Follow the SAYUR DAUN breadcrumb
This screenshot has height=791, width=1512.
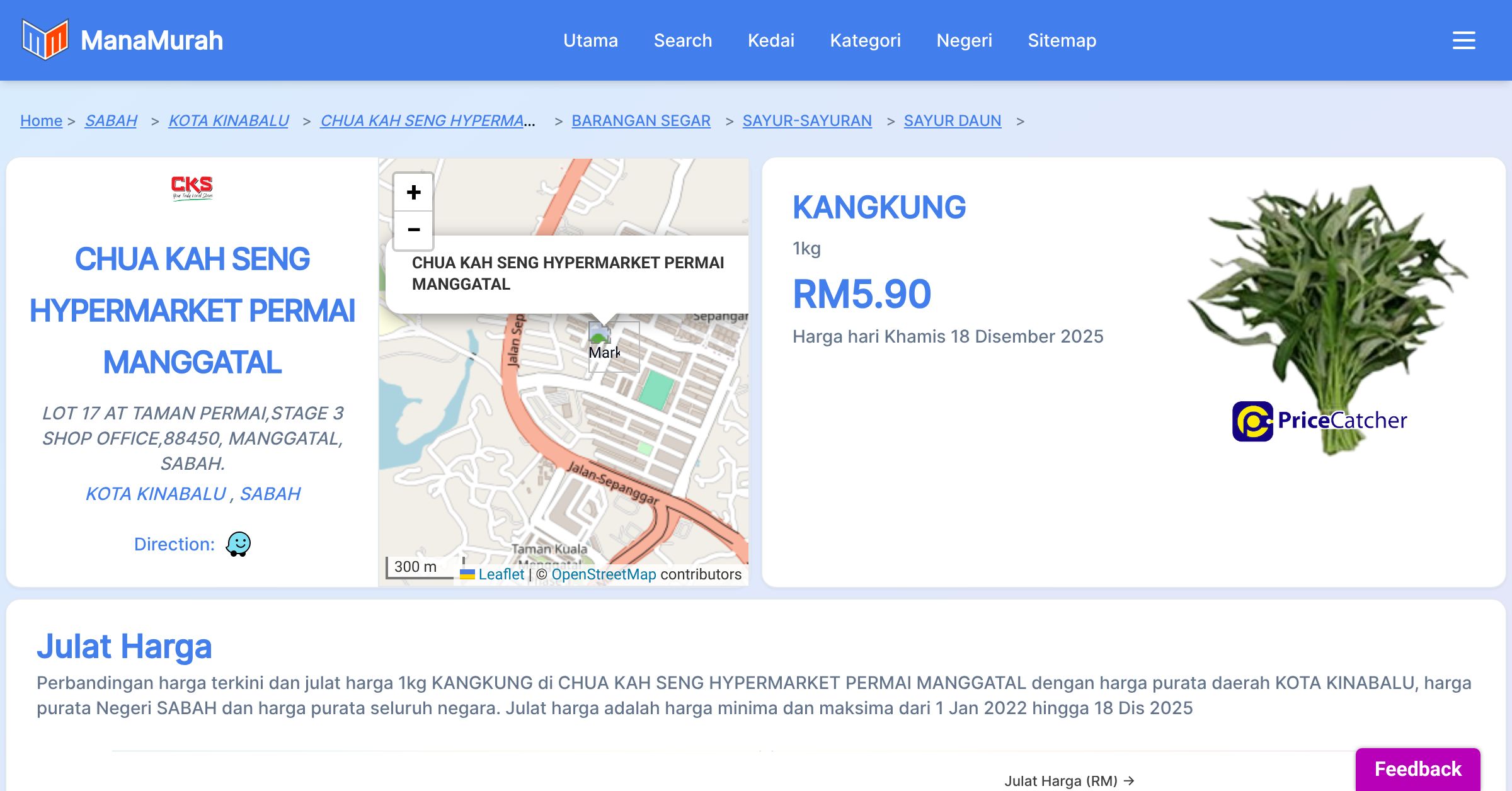point(952,120)
